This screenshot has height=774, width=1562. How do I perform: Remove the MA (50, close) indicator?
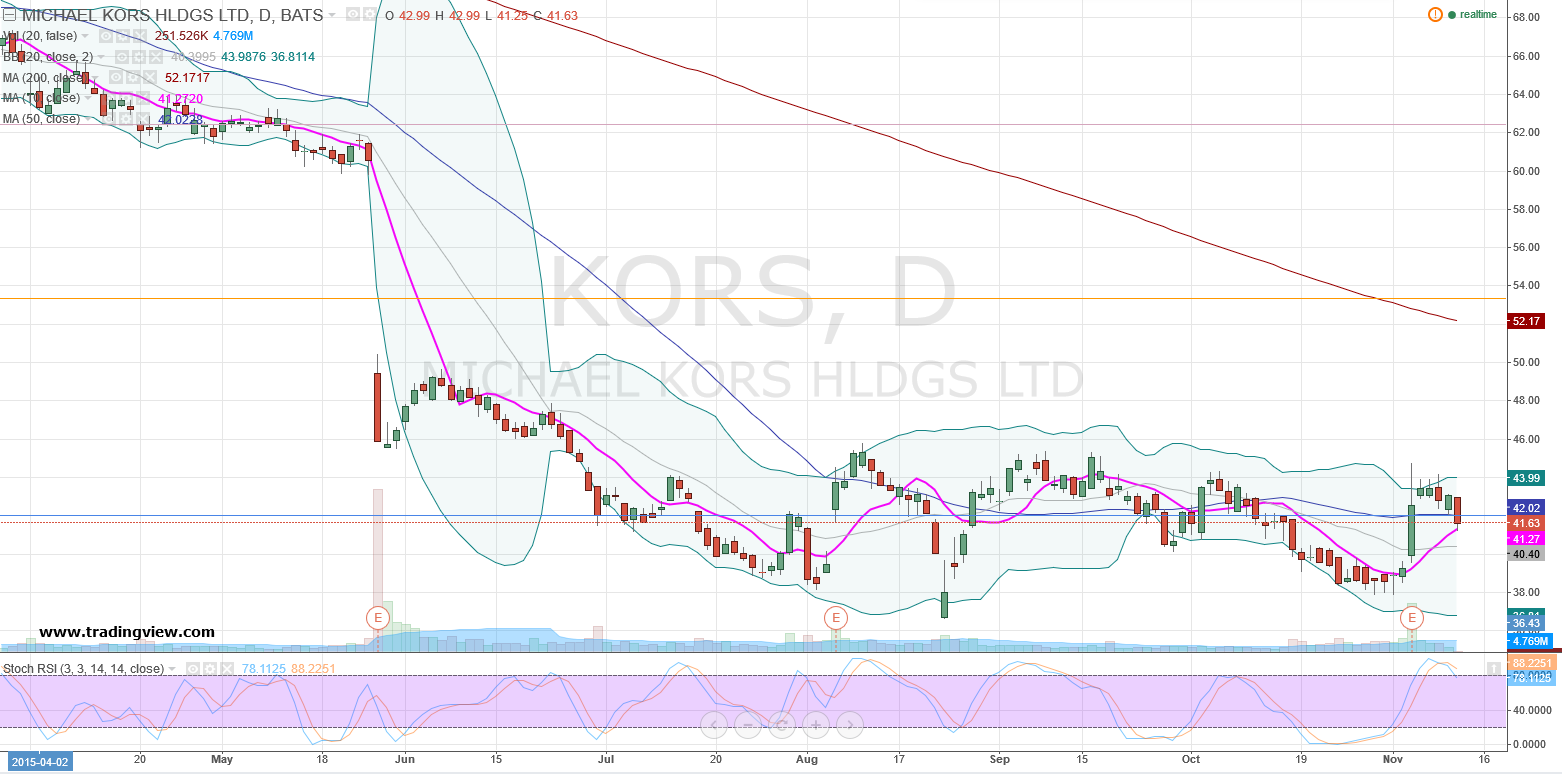coord(142,119)
